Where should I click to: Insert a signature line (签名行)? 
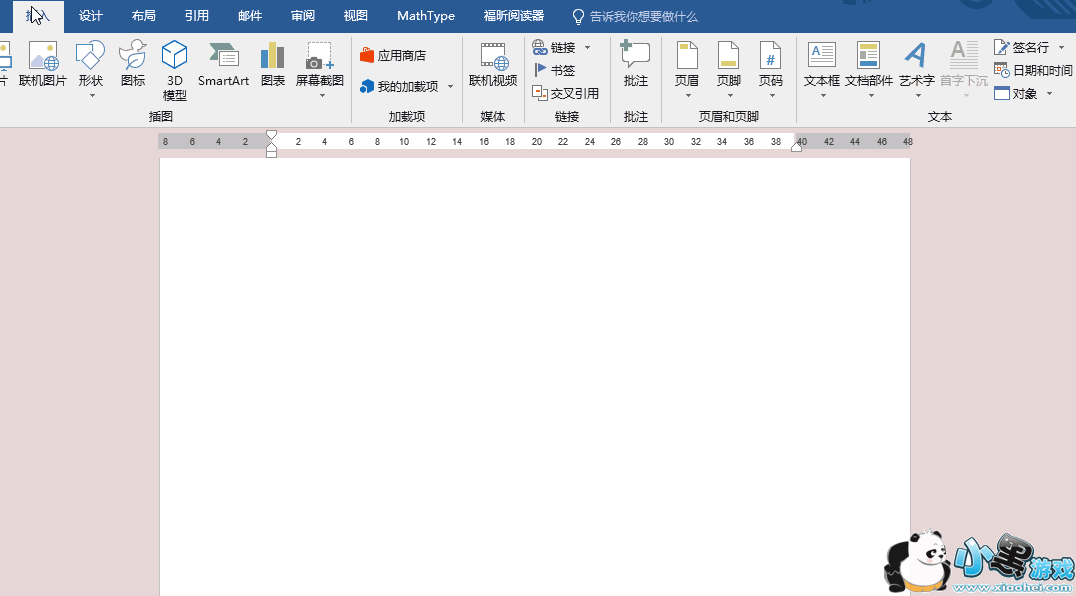point(1022,47)
